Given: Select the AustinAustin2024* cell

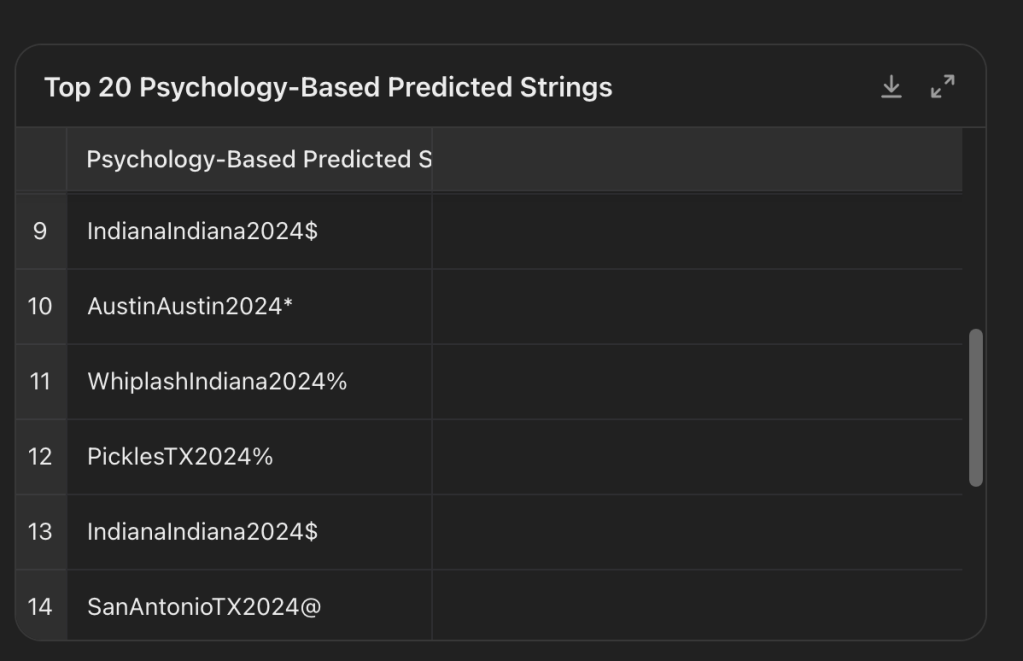Looking at the screenshot, I should (190, 306).
